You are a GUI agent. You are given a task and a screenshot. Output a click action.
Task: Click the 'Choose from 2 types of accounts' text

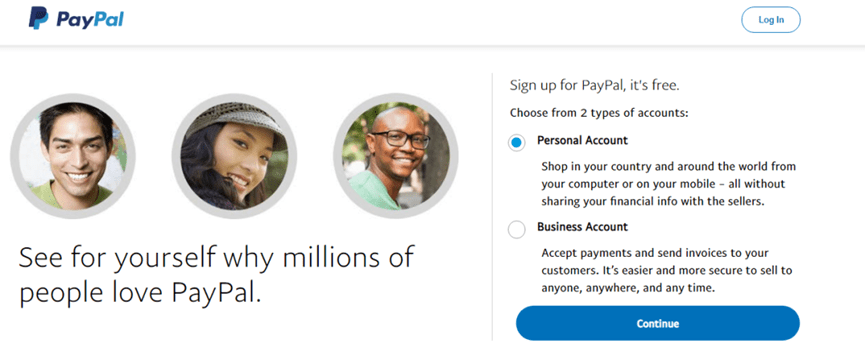599,113
